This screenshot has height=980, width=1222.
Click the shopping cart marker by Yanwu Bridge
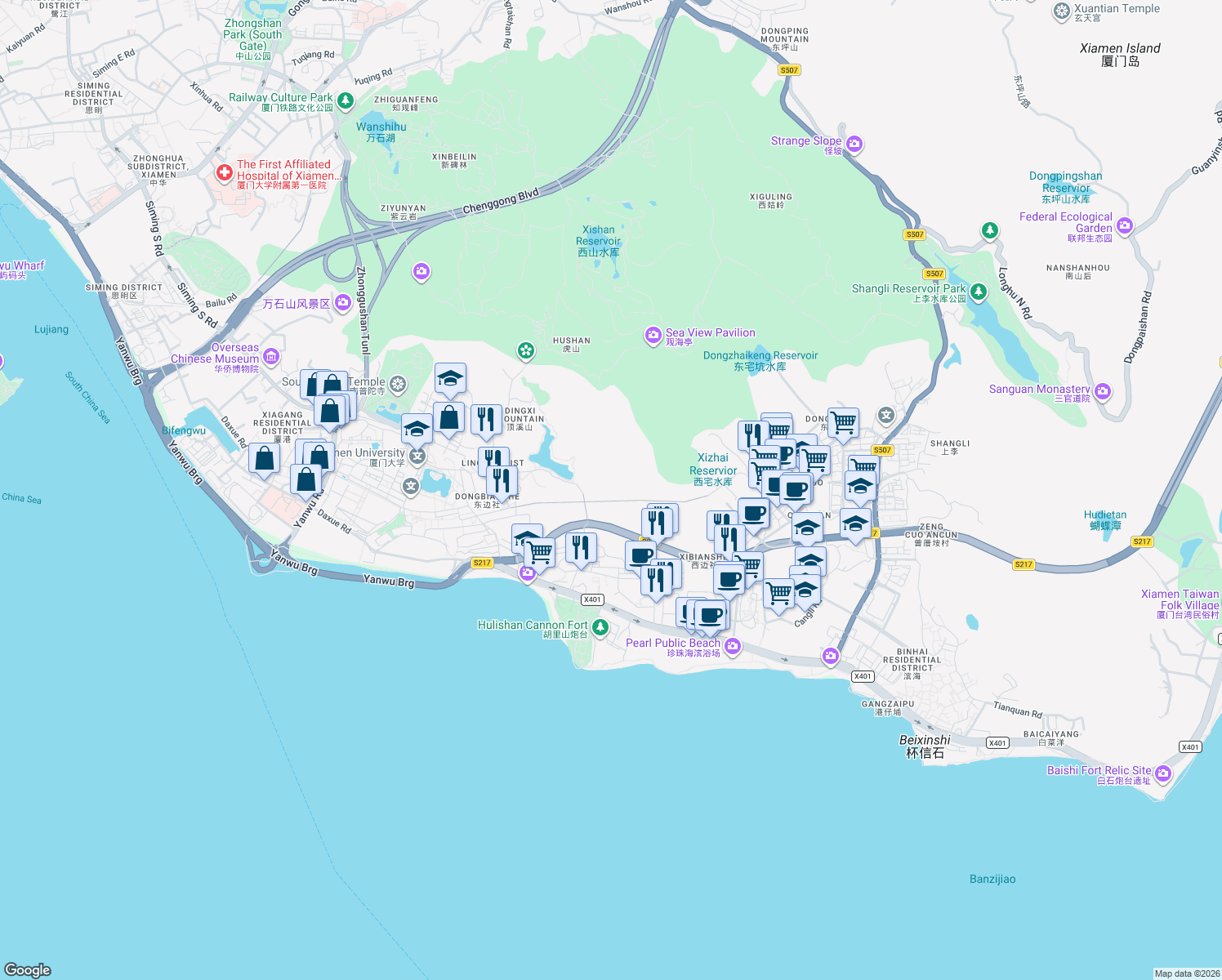click(x=538, y=552)
